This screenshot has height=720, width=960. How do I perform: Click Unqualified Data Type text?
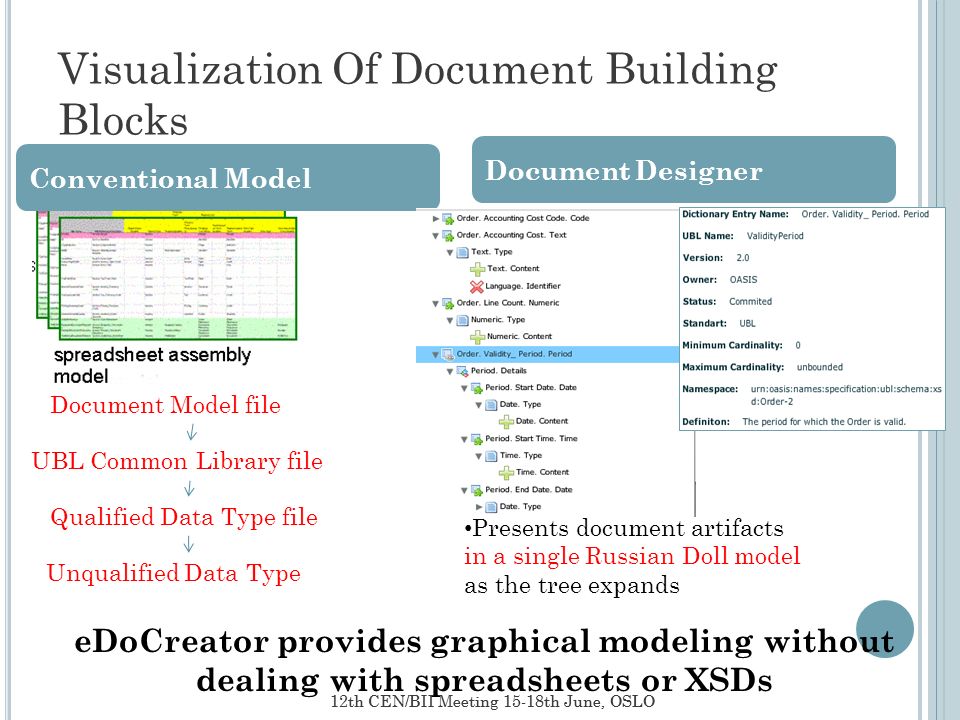[x=174, y=574]
